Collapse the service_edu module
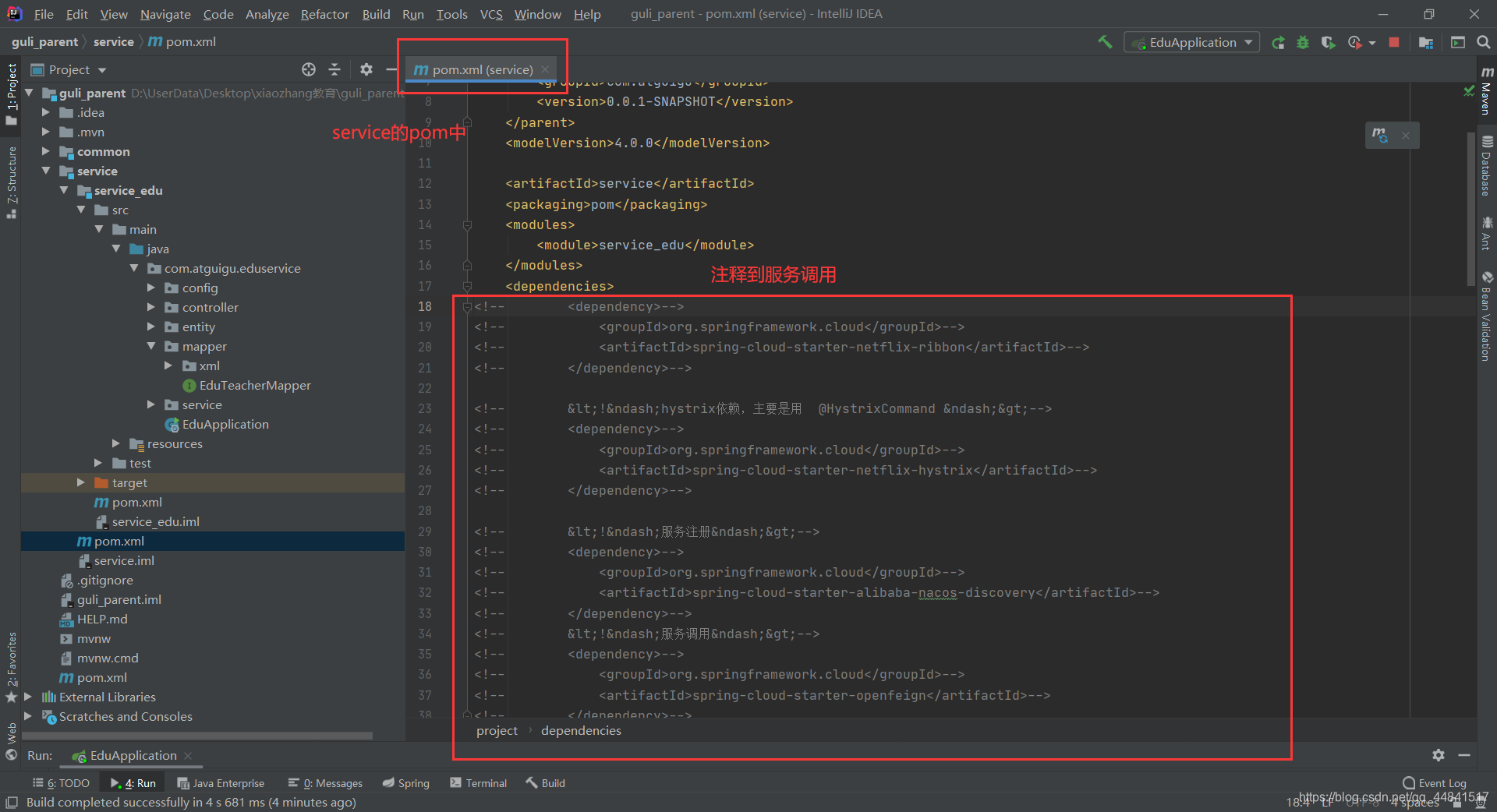1497x812 pixels. 64,190
